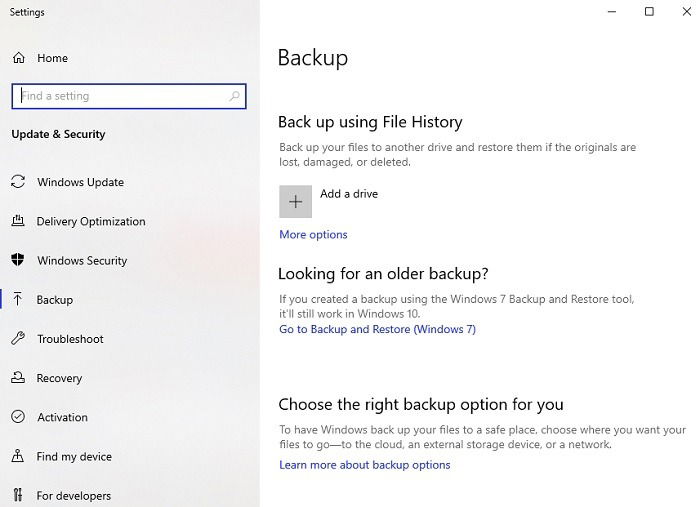
Task: Open Find my device page
Action: click(74, 457)
